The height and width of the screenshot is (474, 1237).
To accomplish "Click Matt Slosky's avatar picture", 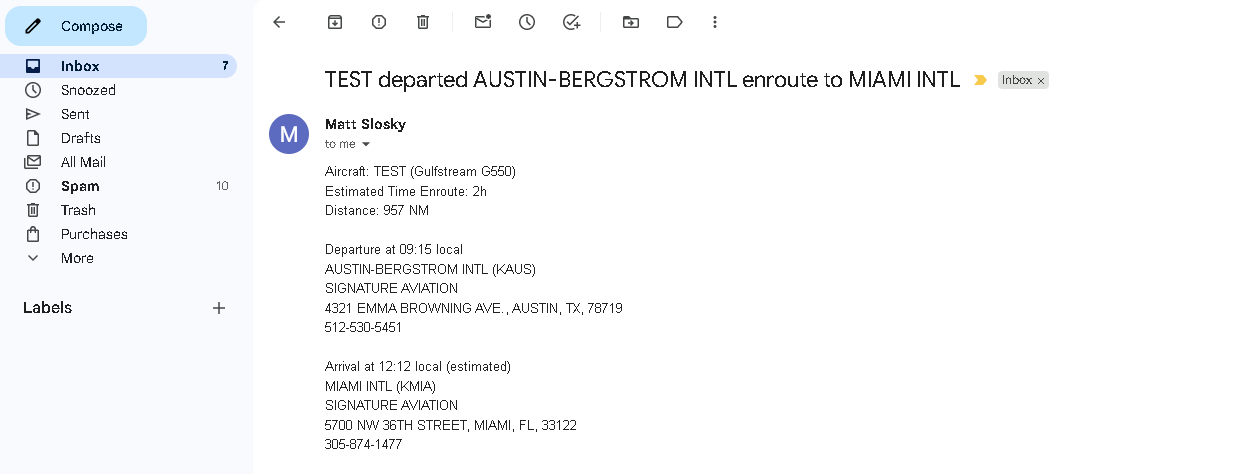I will tap(289, 134).
